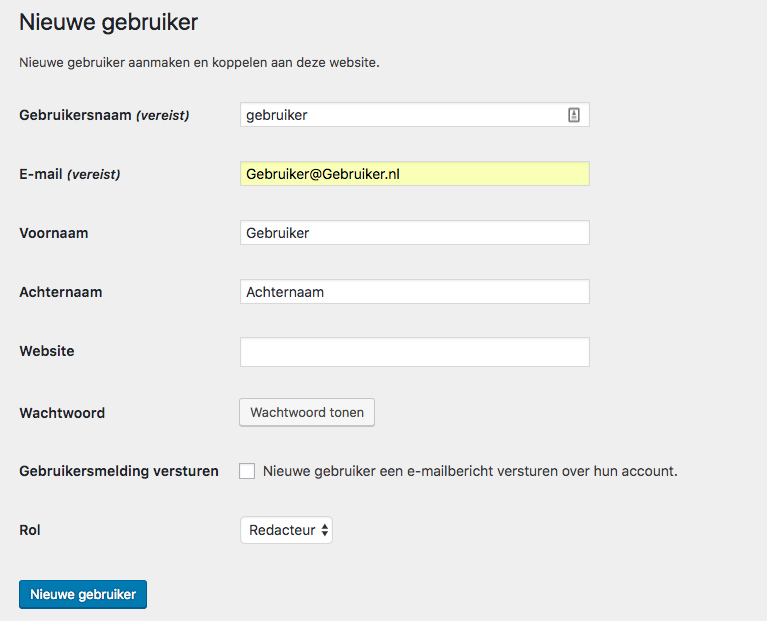The width and height of the screenshot is (767, 621).
Task: Open the Rol dropdown showing Redacteur
Action: (x=286, y=530)
